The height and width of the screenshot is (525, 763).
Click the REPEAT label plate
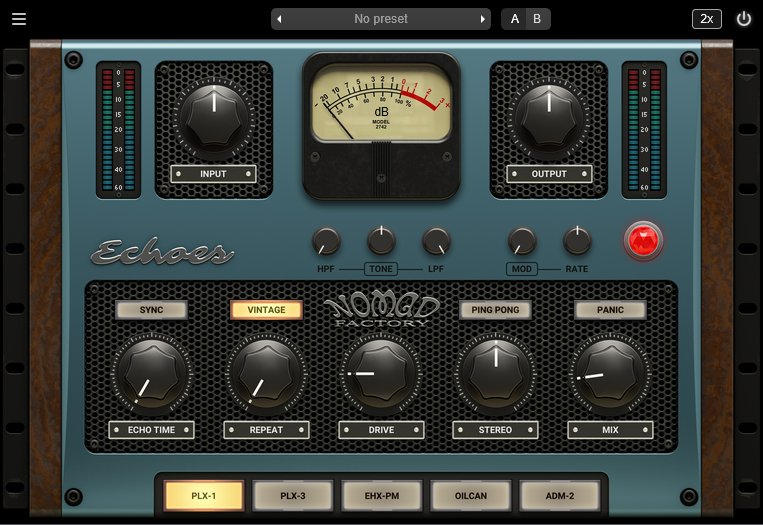click(266, 430)
